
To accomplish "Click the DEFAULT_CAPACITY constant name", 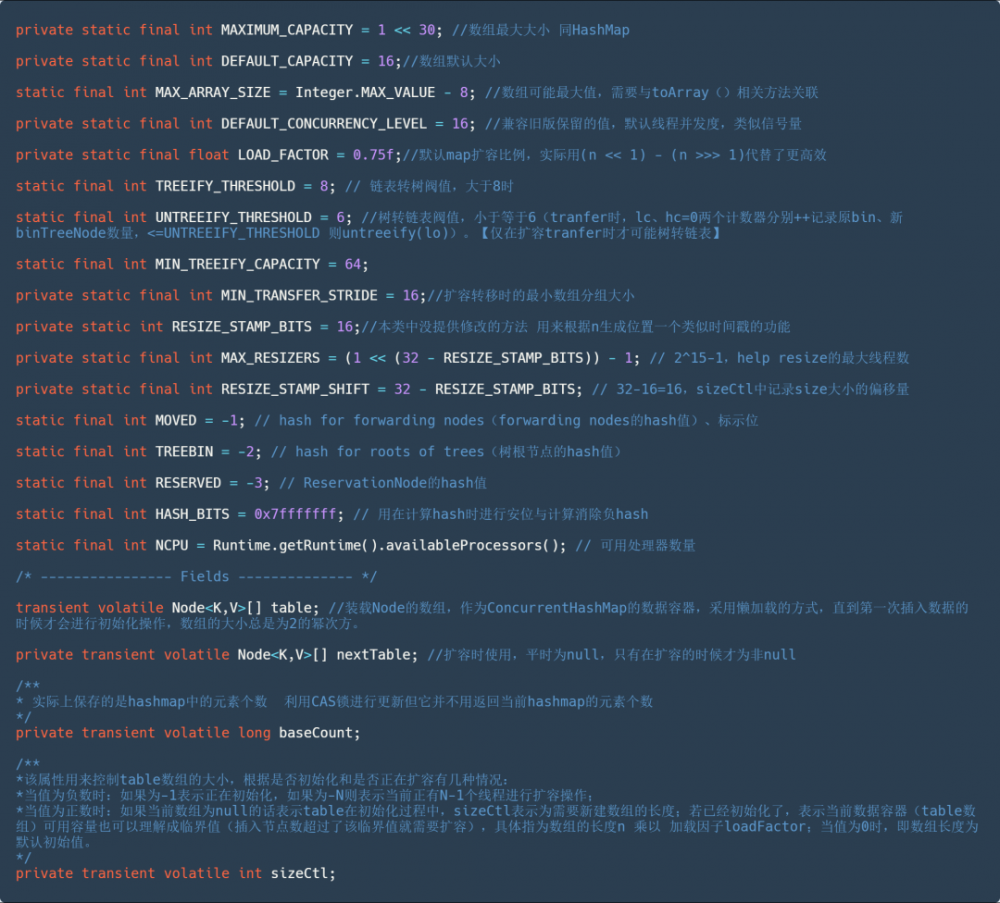I will point(287,61).
